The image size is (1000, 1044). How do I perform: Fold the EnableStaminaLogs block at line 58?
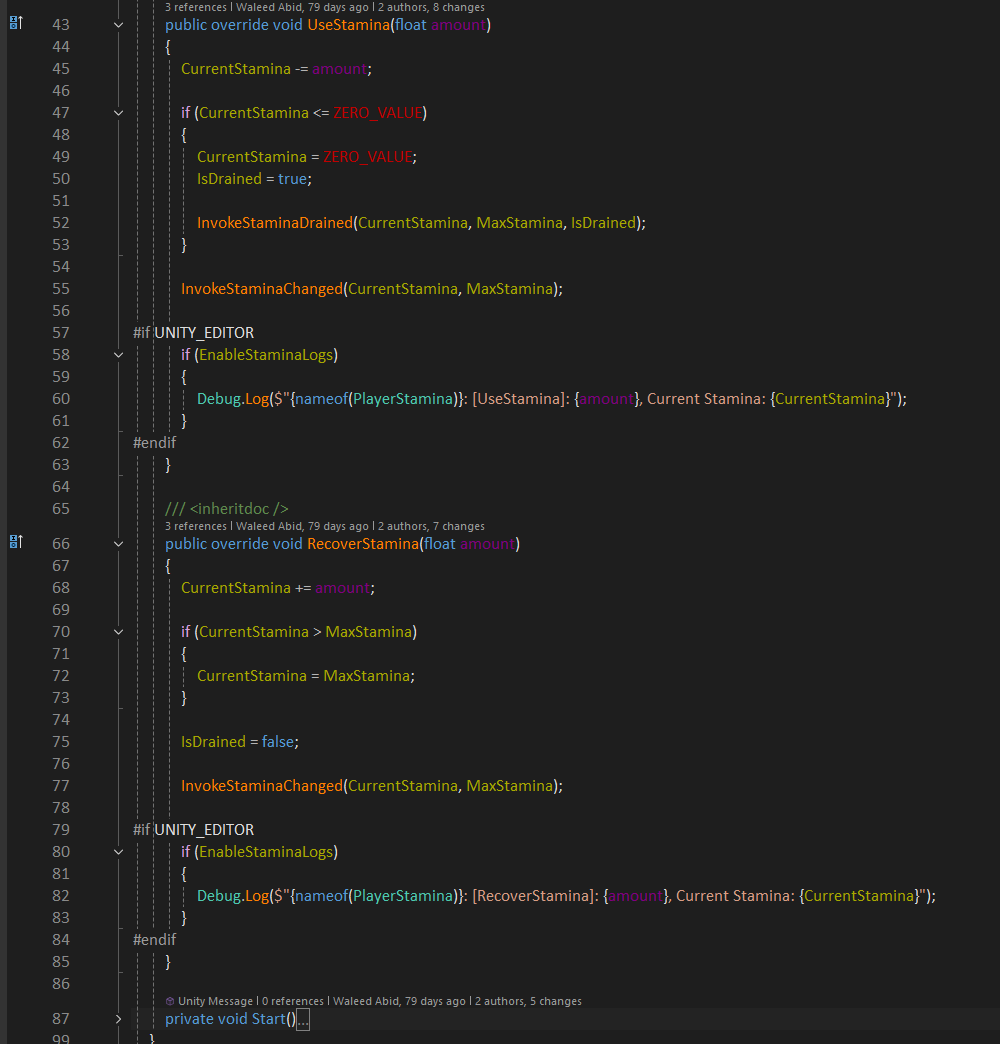[119, 355]
